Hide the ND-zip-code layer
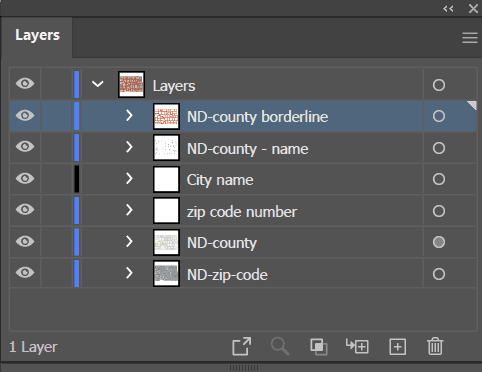 (25, 272)
